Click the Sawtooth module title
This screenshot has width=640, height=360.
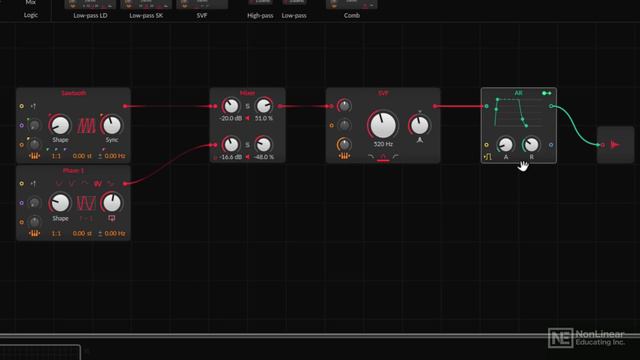[73, 93]
